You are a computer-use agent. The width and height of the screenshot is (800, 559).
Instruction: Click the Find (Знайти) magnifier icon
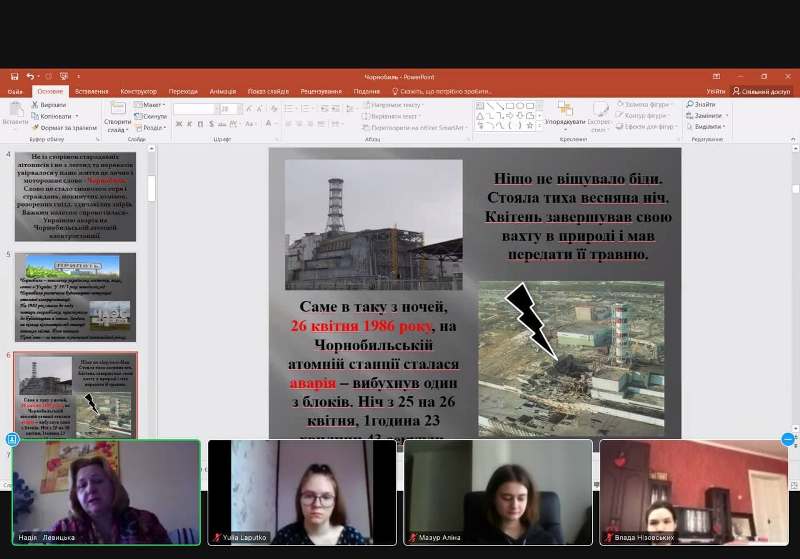(x=690, y=104)
